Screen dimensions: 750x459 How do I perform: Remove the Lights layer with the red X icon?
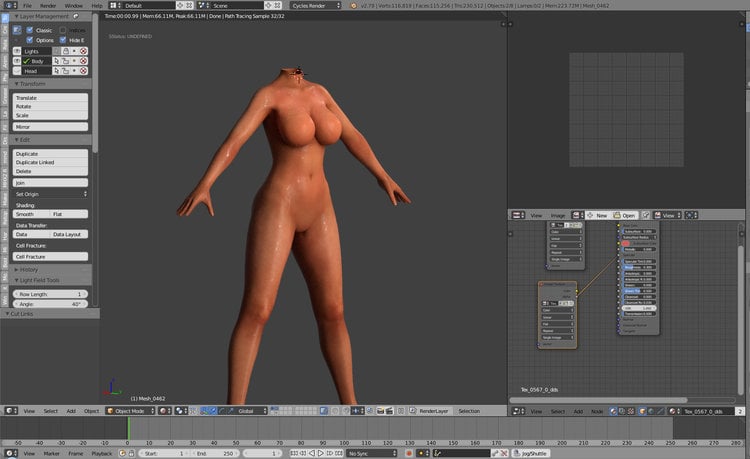click(x=83, y=51)
